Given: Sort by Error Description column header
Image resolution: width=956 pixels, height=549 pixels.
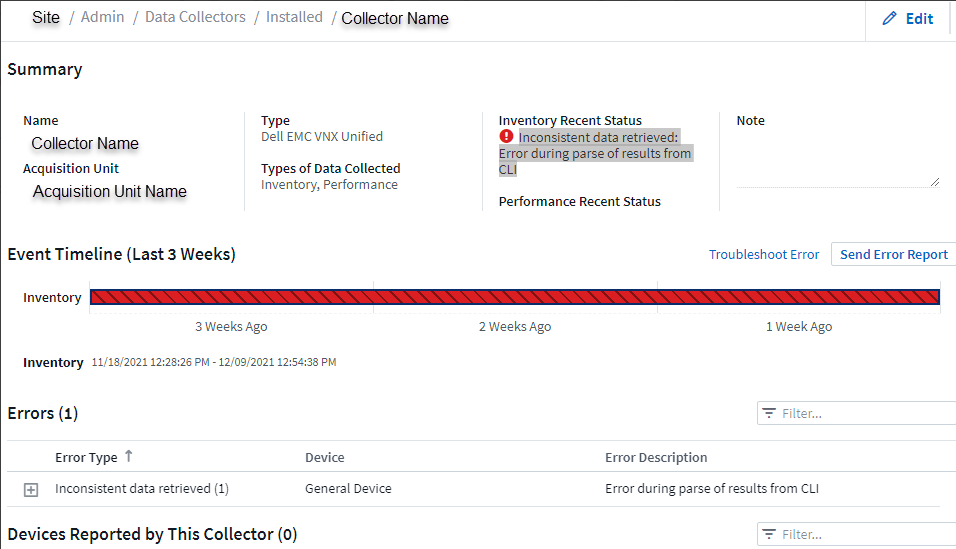Looking at the screenshot, I should pos(656,457).
